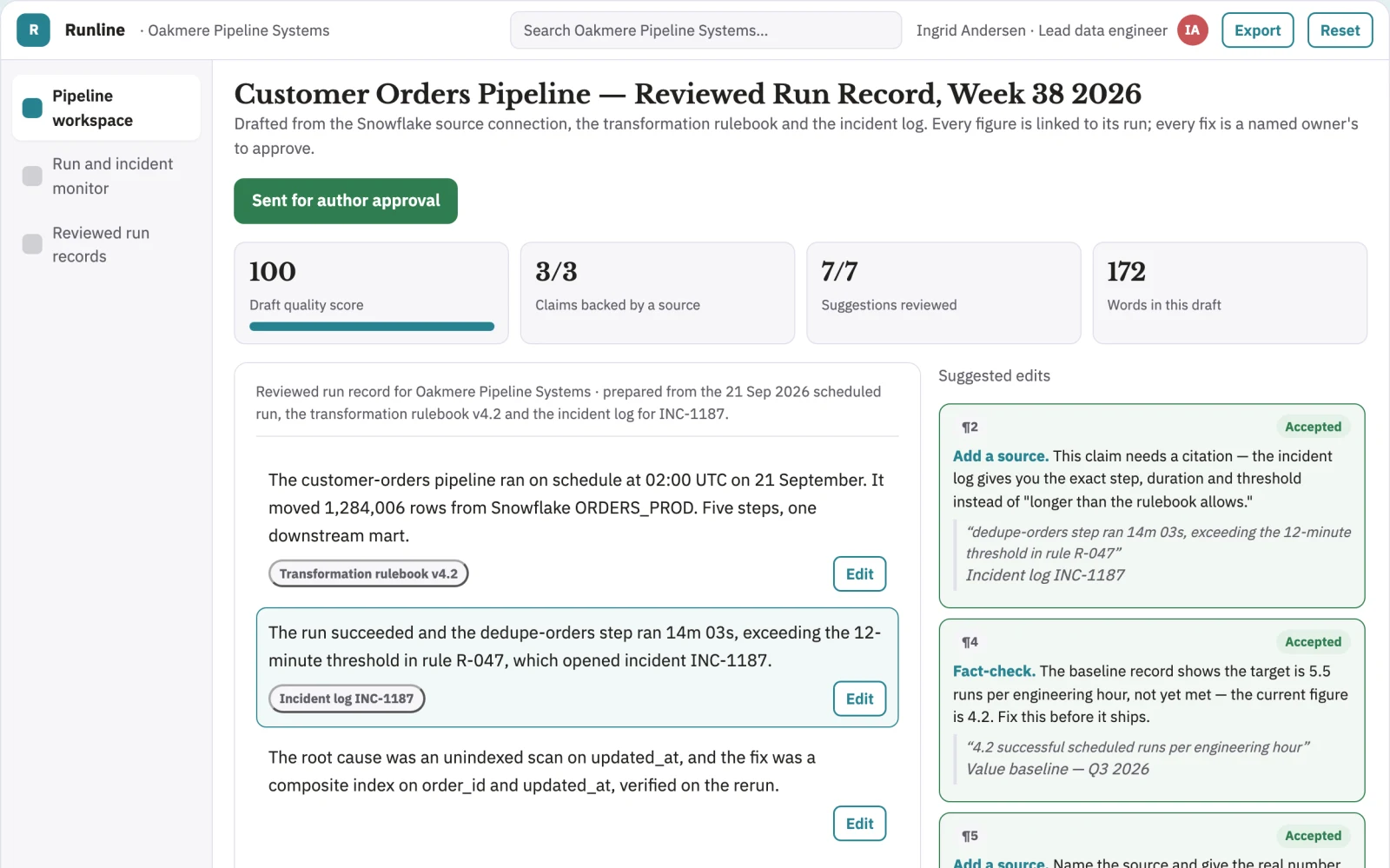Viewport: 1390px width, 868px height.
Task: Click Accepted badge on ¶5 suggestion
Action: [x=1313, y=836]
